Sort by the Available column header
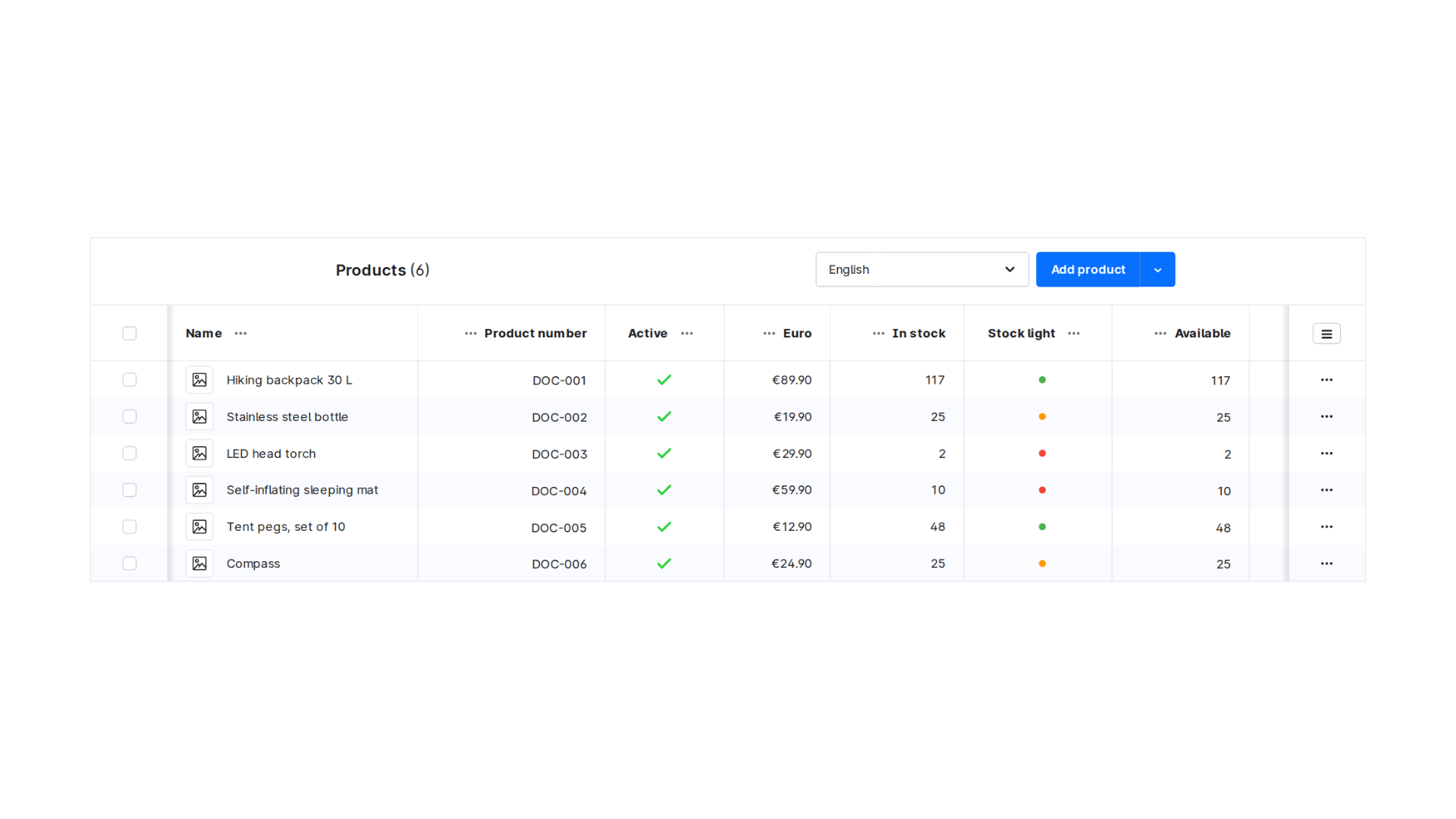Image resolution: width=1456 pixels, height=819 pixels. pos(1203,334)
